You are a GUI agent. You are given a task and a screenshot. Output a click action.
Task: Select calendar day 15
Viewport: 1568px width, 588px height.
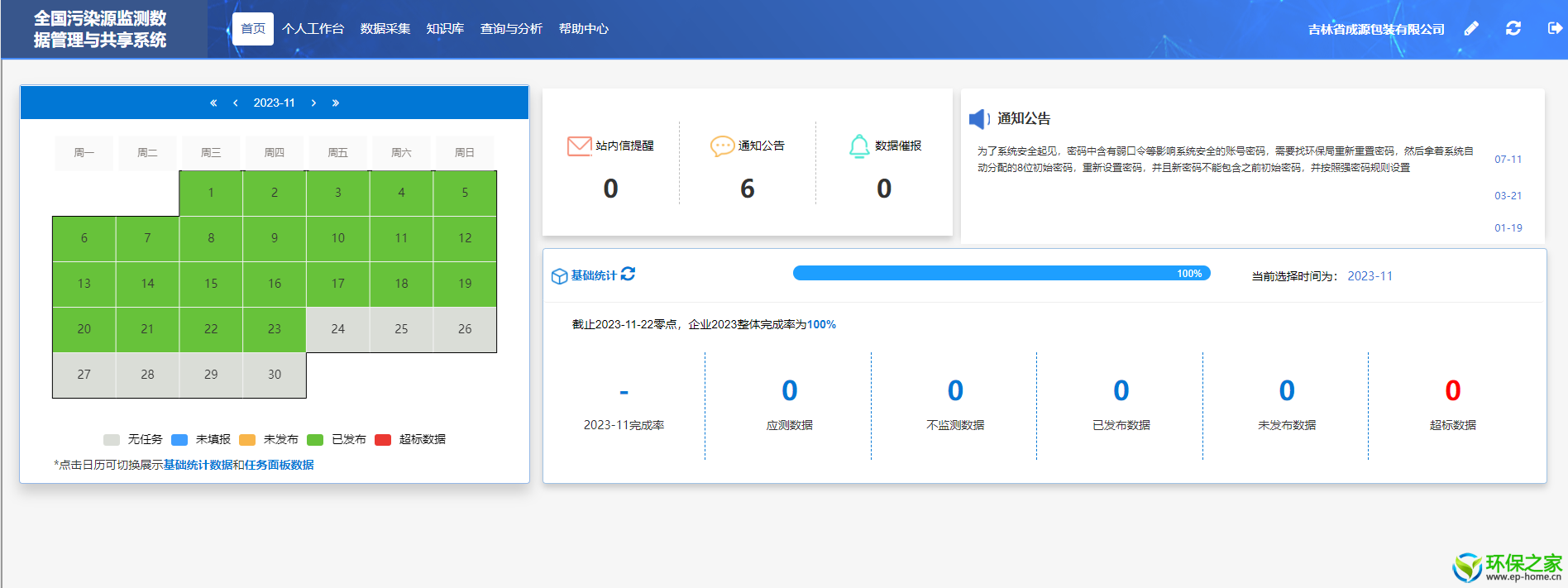pyautogui.click(x=211, y=284)
